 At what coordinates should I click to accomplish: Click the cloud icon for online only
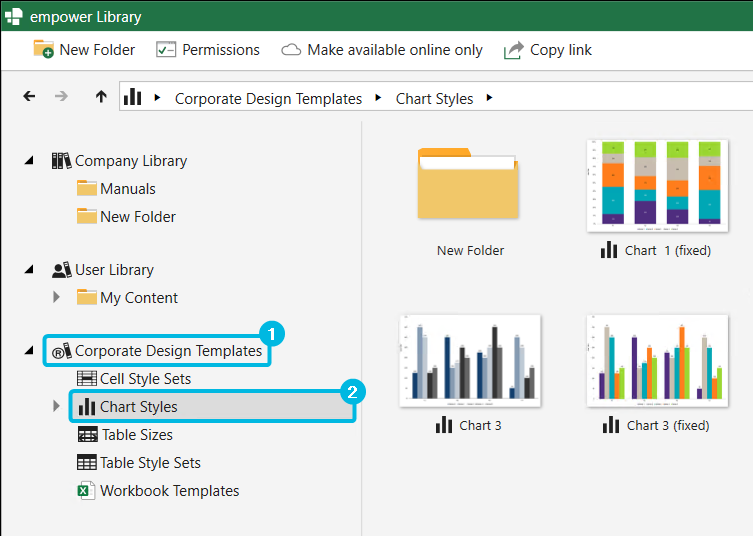[x=291, y=50]
